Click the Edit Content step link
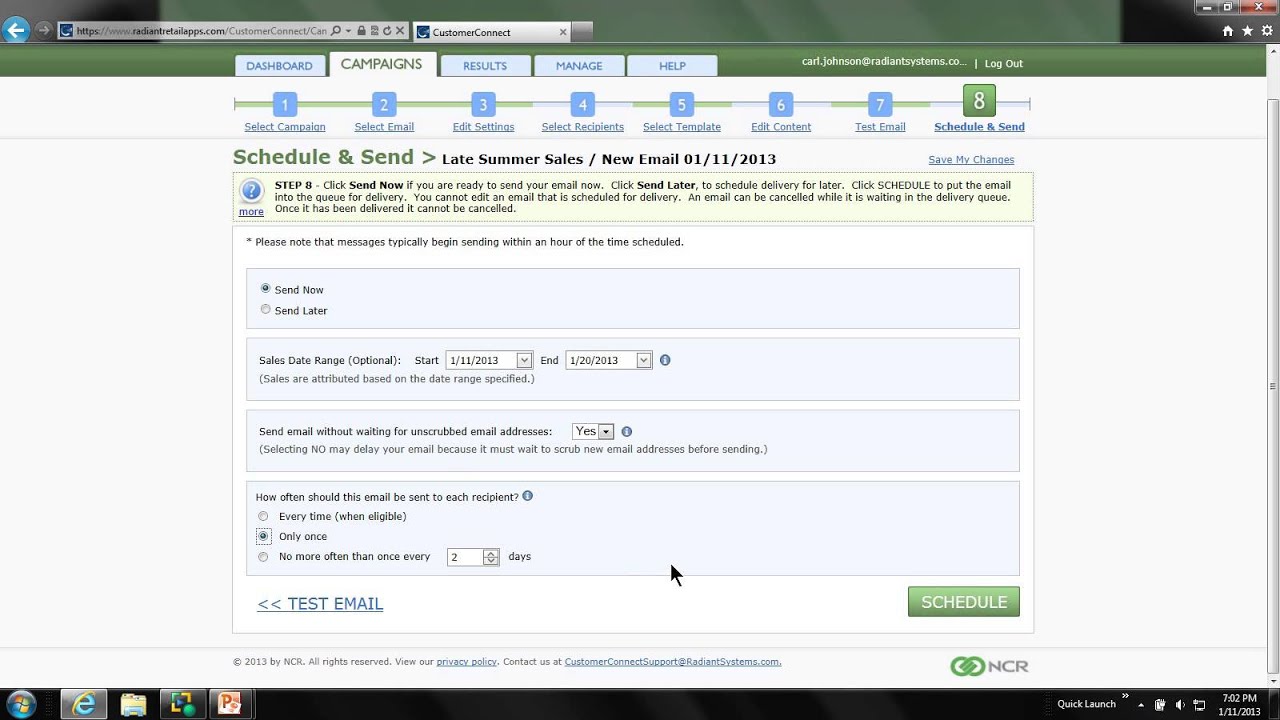 coord(781,127)
